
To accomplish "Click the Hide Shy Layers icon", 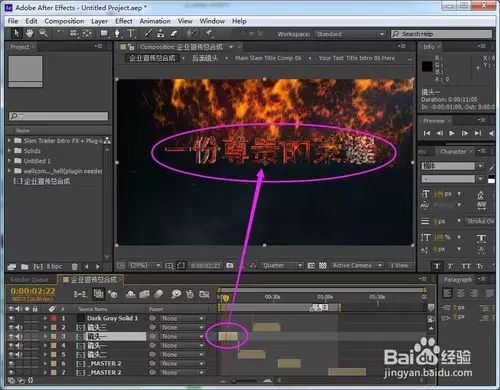I will [130, 294].
